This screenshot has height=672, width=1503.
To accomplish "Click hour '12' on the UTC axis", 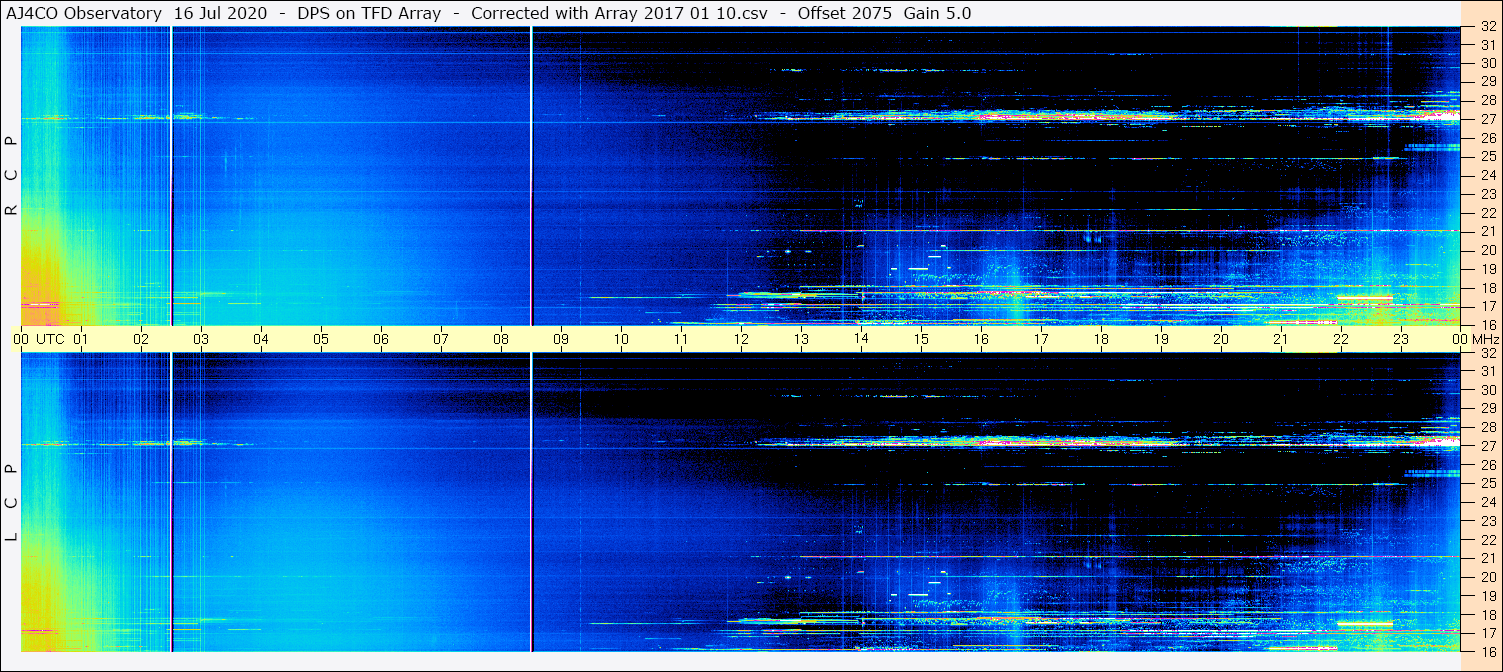I will pyautogui.click(x=741, y=339).
